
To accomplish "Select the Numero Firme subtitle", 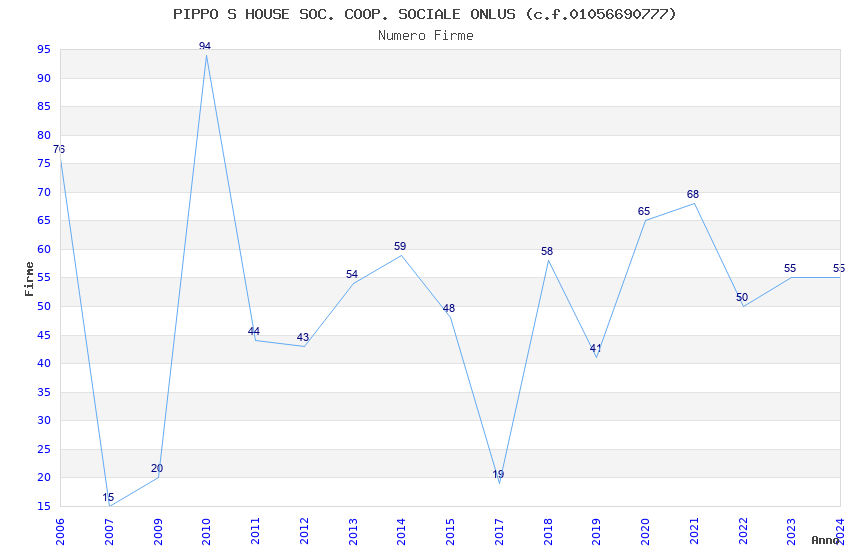I will [426, 36].
